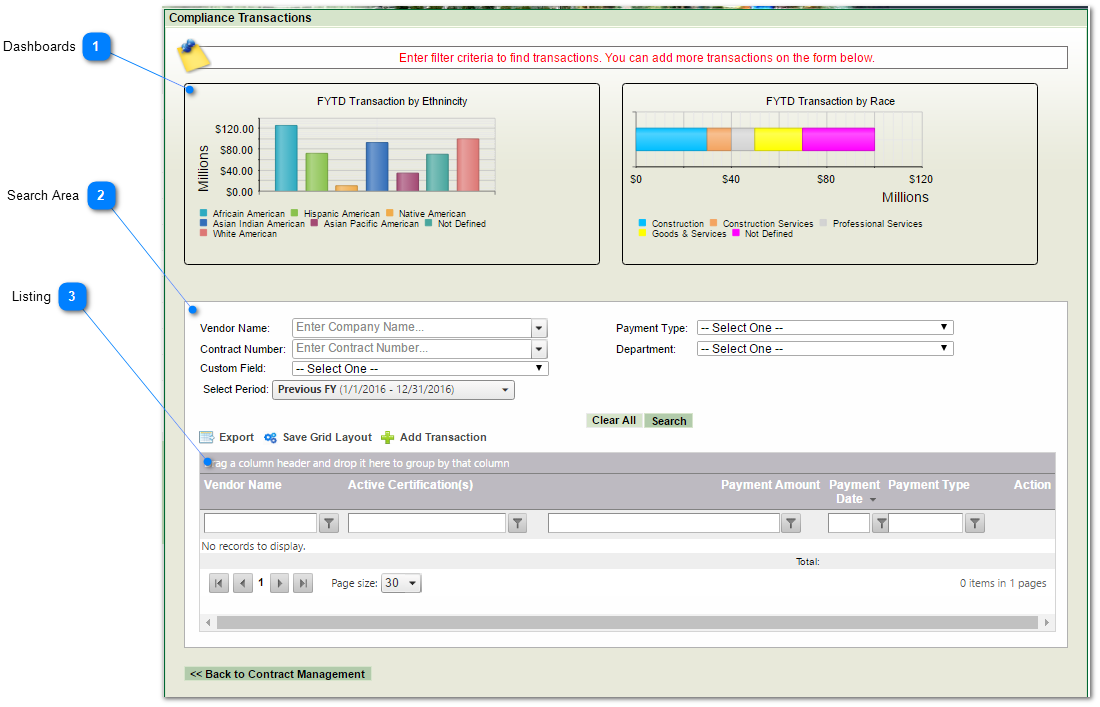The width and height of the screenshot is (1100, 707).
Task: Click Back to Contract Management button
Action: pyautogui.click(x=277, y=674)
